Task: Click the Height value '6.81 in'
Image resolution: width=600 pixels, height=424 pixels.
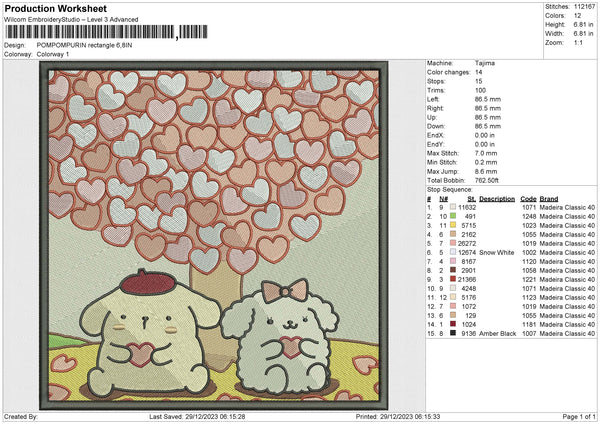Action: pyautogui.click(x=583, y=24)
